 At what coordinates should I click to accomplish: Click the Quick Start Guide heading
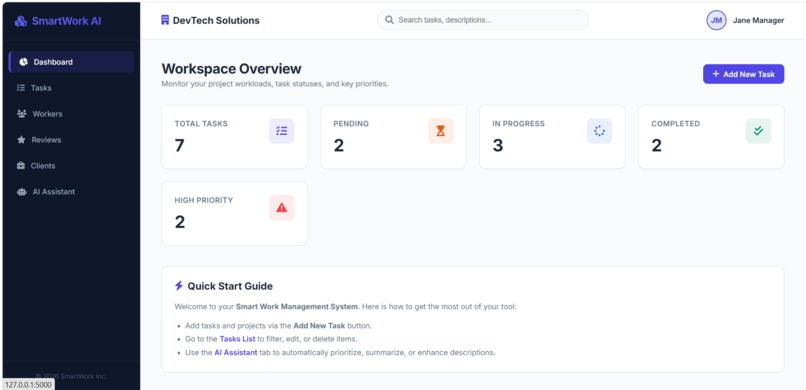(230, 286)
